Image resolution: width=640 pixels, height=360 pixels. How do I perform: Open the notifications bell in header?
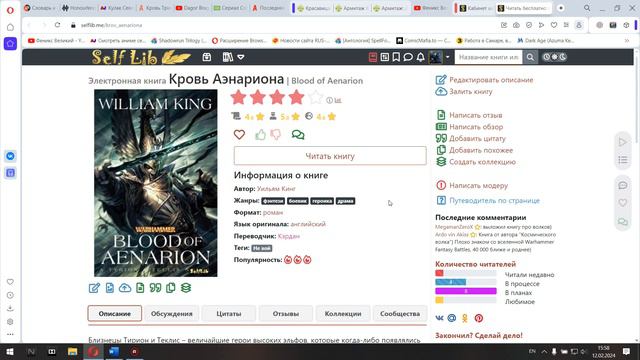tap(420, 57)
